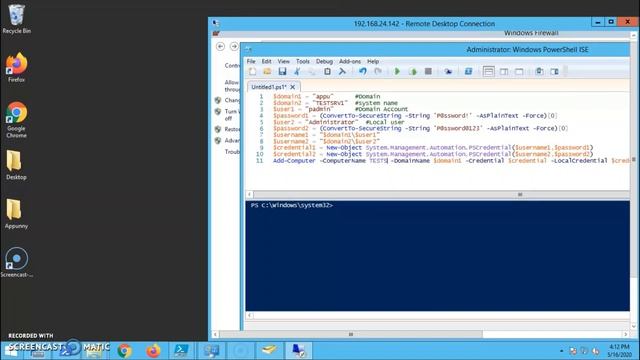Viewport: 640px width, 360px height.
Task: Open the File menu in PowerShell ISE
Action: [251, 61]
